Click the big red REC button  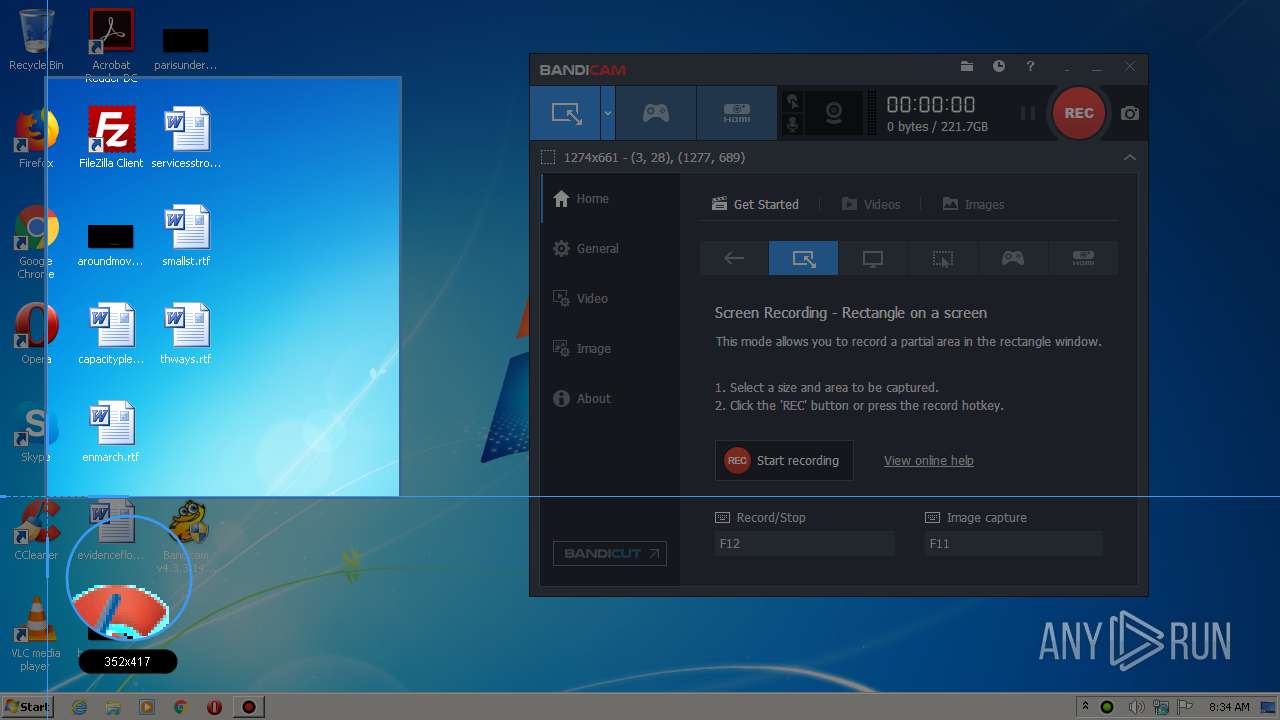[x=1078, y=113]
